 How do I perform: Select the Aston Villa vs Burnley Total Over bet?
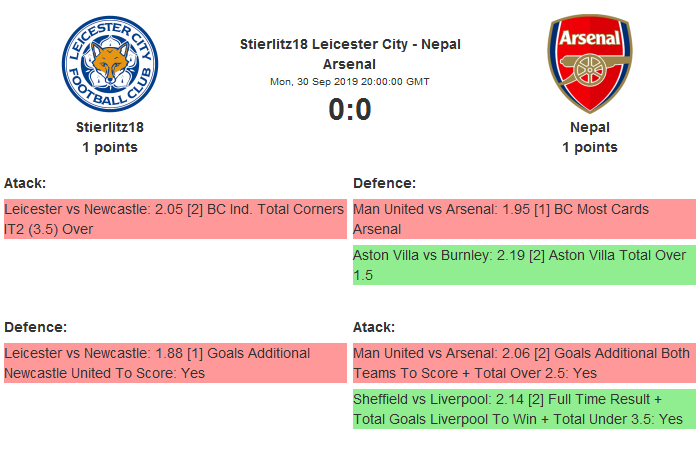pyautogui.click(x=523, y=265)
